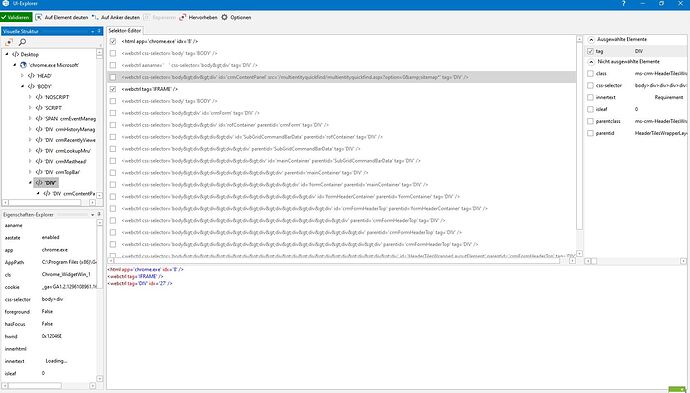Click the AppPath property value
This screenshot has width=690, height=393.
click(x=69, y=262)
